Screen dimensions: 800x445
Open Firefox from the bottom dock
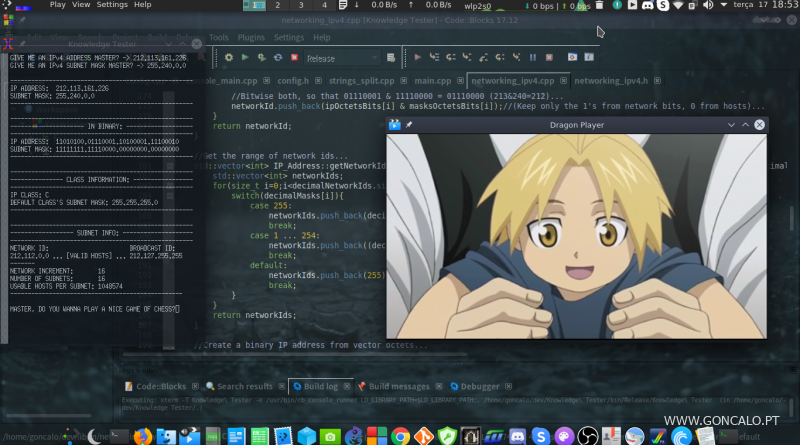click(x=141, y=436)
